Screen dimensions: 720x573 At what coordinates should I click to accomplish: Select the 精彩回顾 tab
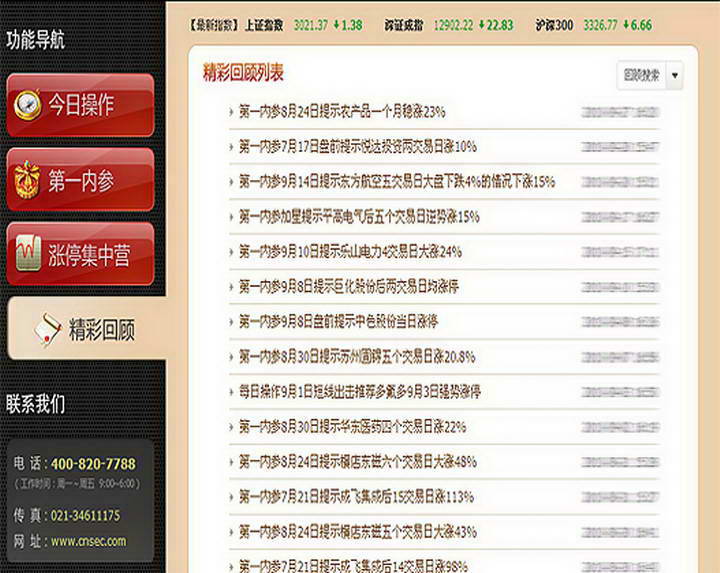(x=87, y=328)
